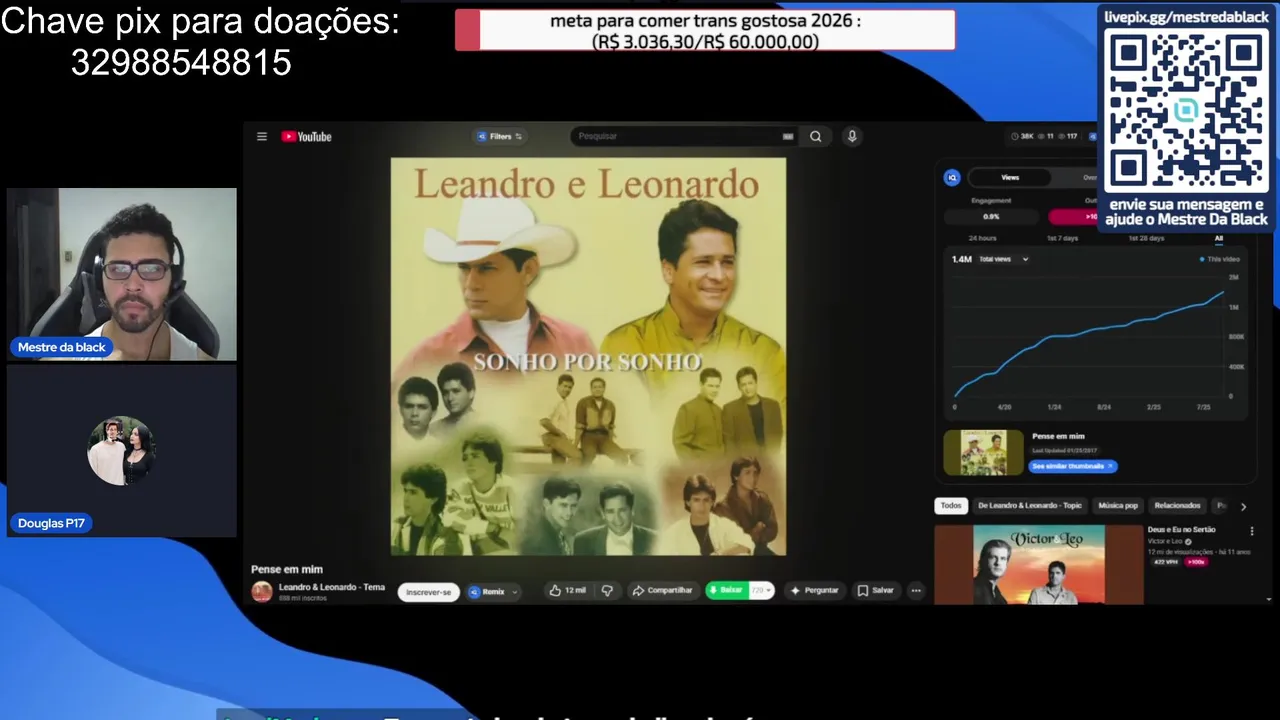This screenshot has height=720, width=1280.
Task: Dislike the video with the thumbs down
Action: pos(607,591)
